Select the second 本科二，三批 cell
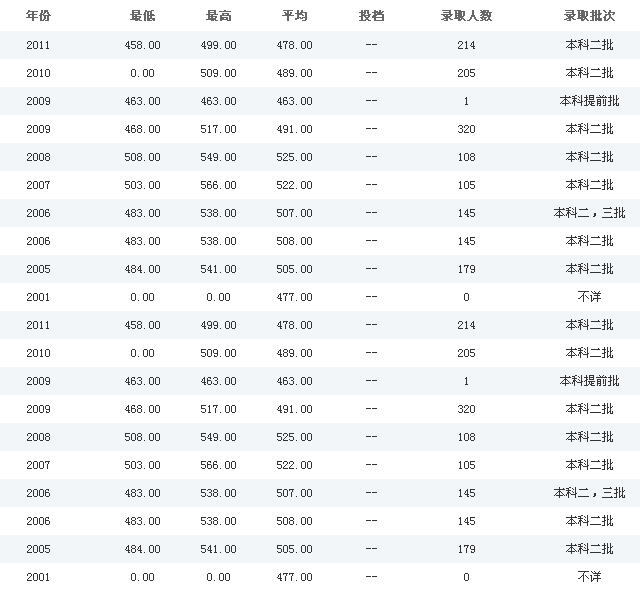The height and width of the screenshot is (597, 640). (x=589, y=493)
